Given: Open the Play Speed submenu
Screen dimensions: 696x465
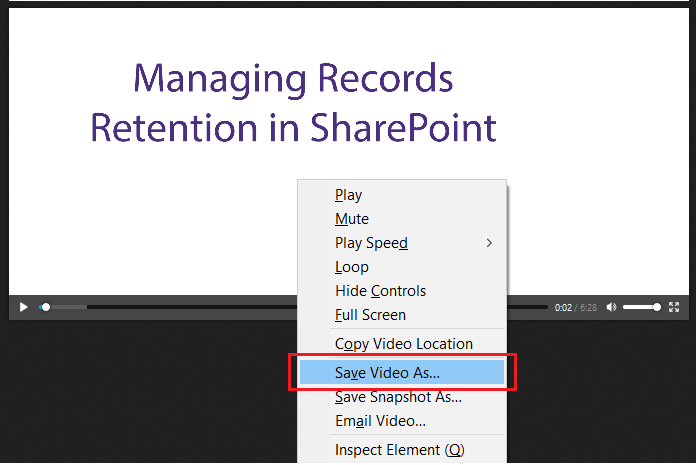Looking at the screenshot, I should click(x=402, y=243).
